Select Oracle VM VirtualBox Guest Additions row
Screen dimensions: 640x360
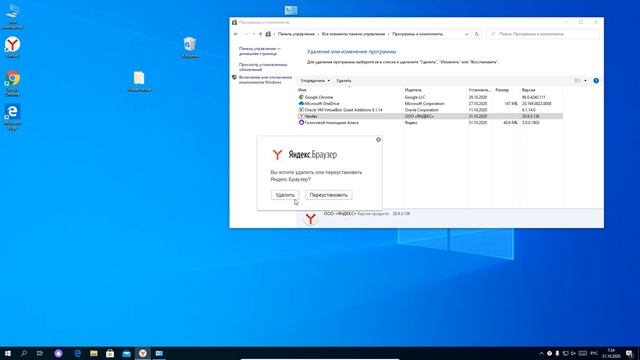point(430,110)
